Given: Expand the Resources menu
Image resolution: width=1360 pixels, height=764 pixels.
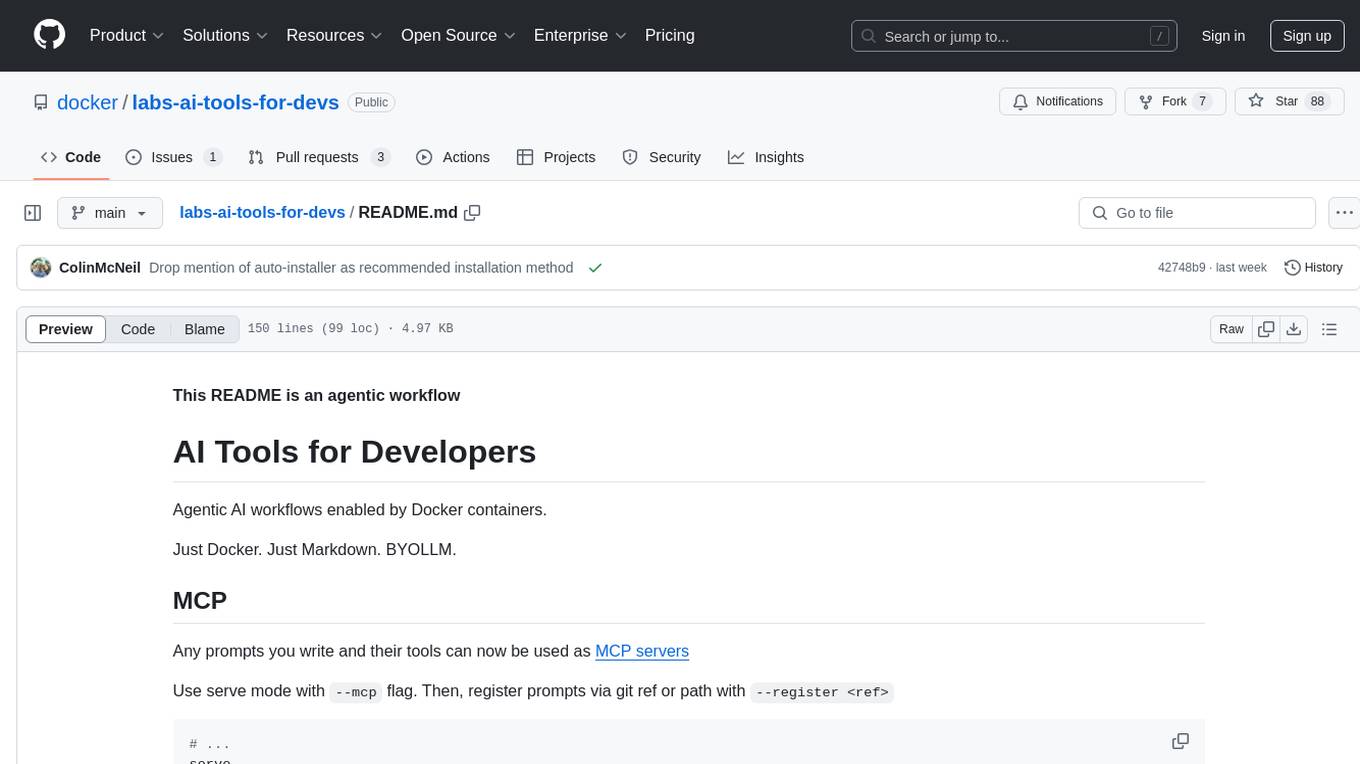Looking at the screenshot, I should pyautogui.click(x=334, y=35).
